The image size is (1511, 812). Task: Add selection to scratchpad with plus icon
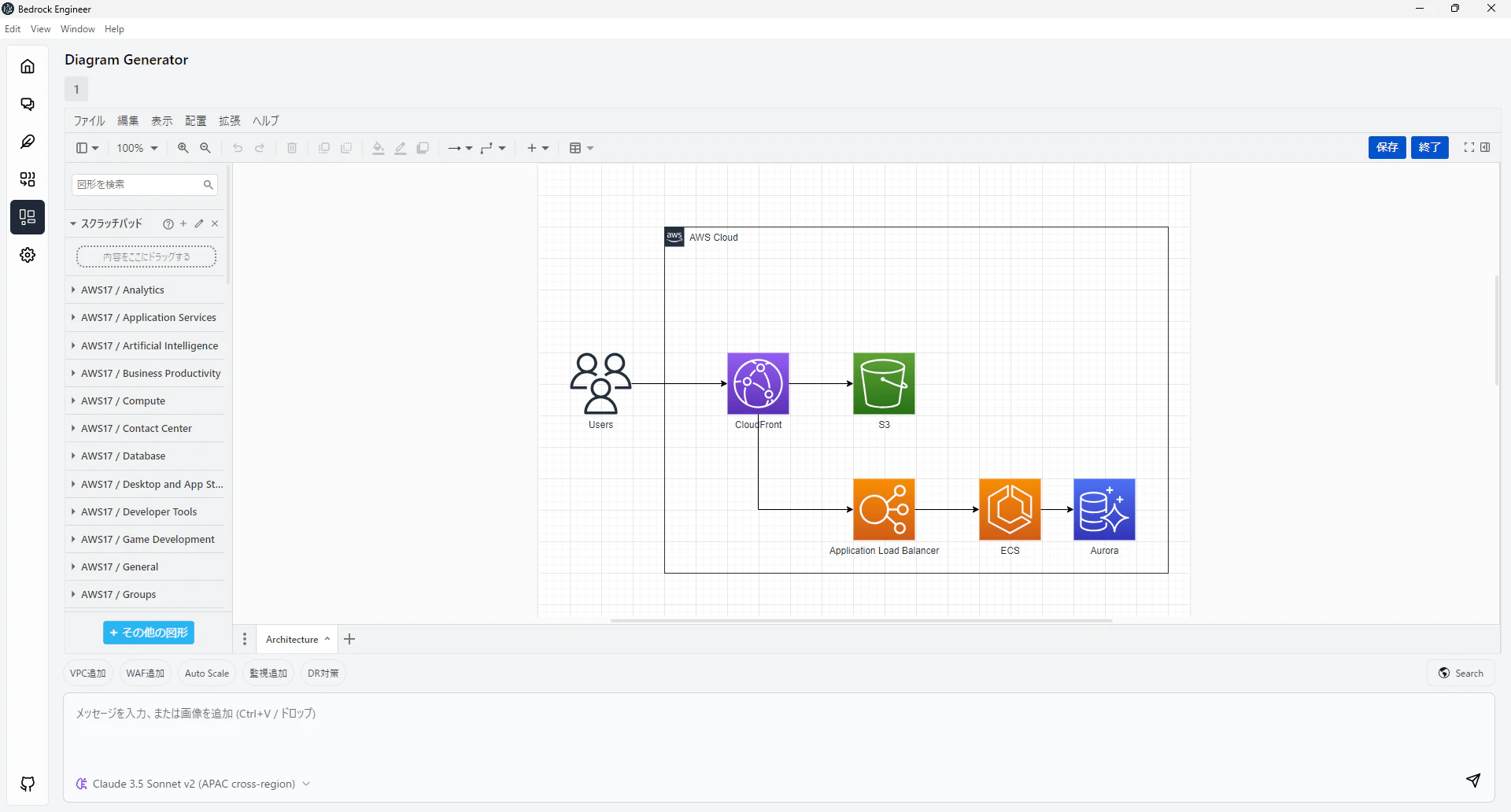click(183, 224)
